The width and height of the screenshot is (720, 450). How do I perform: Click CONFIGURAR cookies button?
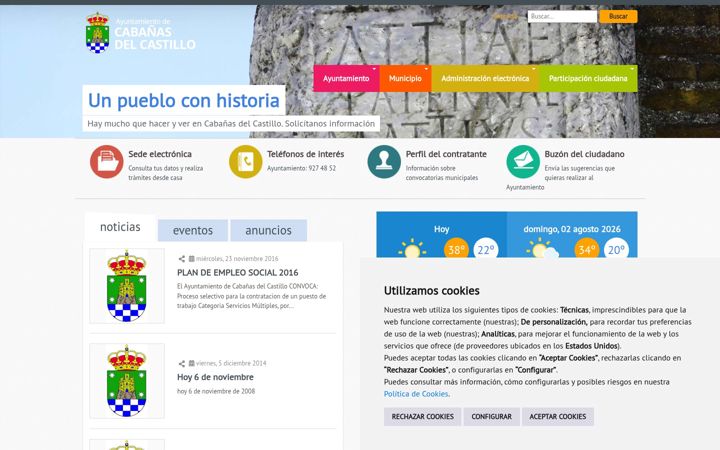click(x=491, y=416)
